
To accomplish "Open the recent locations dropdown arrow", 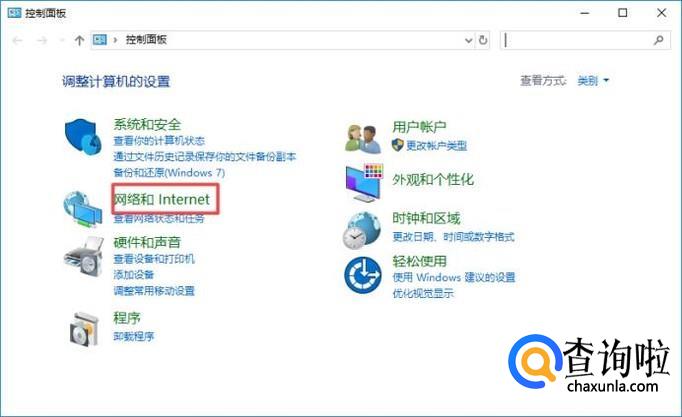I will (x=61, y=40).
